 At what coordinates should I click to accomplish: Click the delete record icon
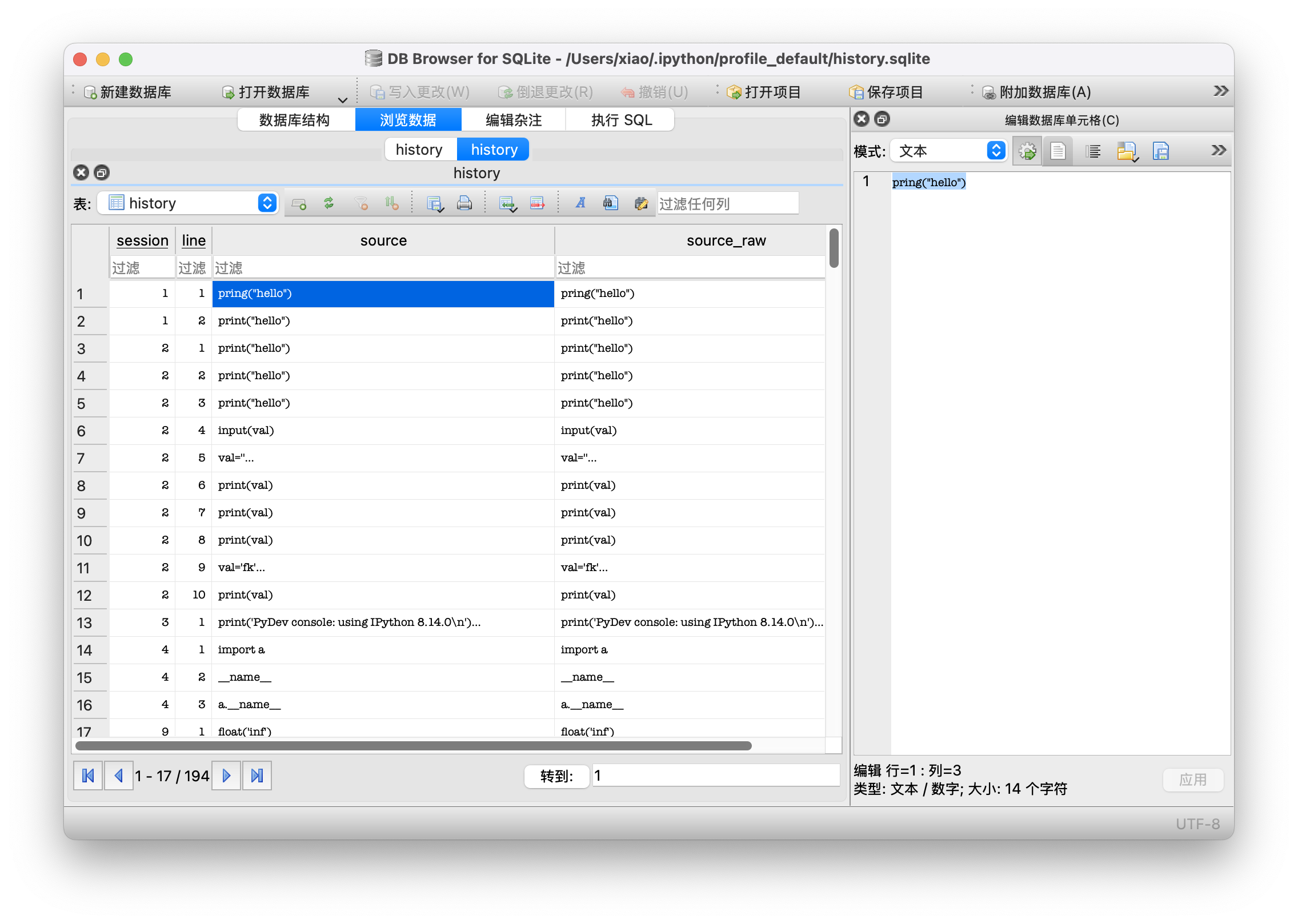tap(537, 203)
